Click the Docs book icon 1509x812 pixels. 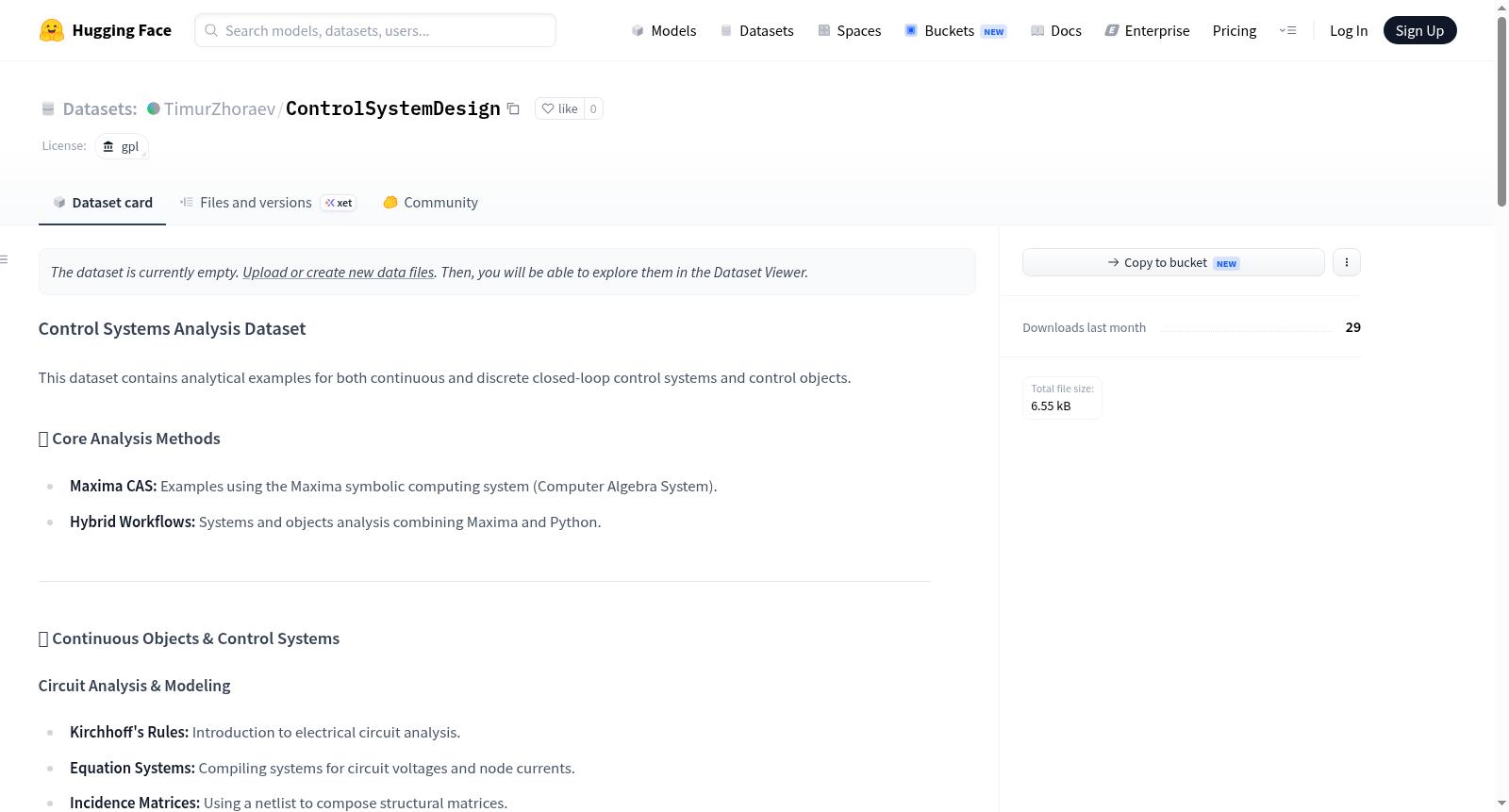click(x=1037, y=30)
